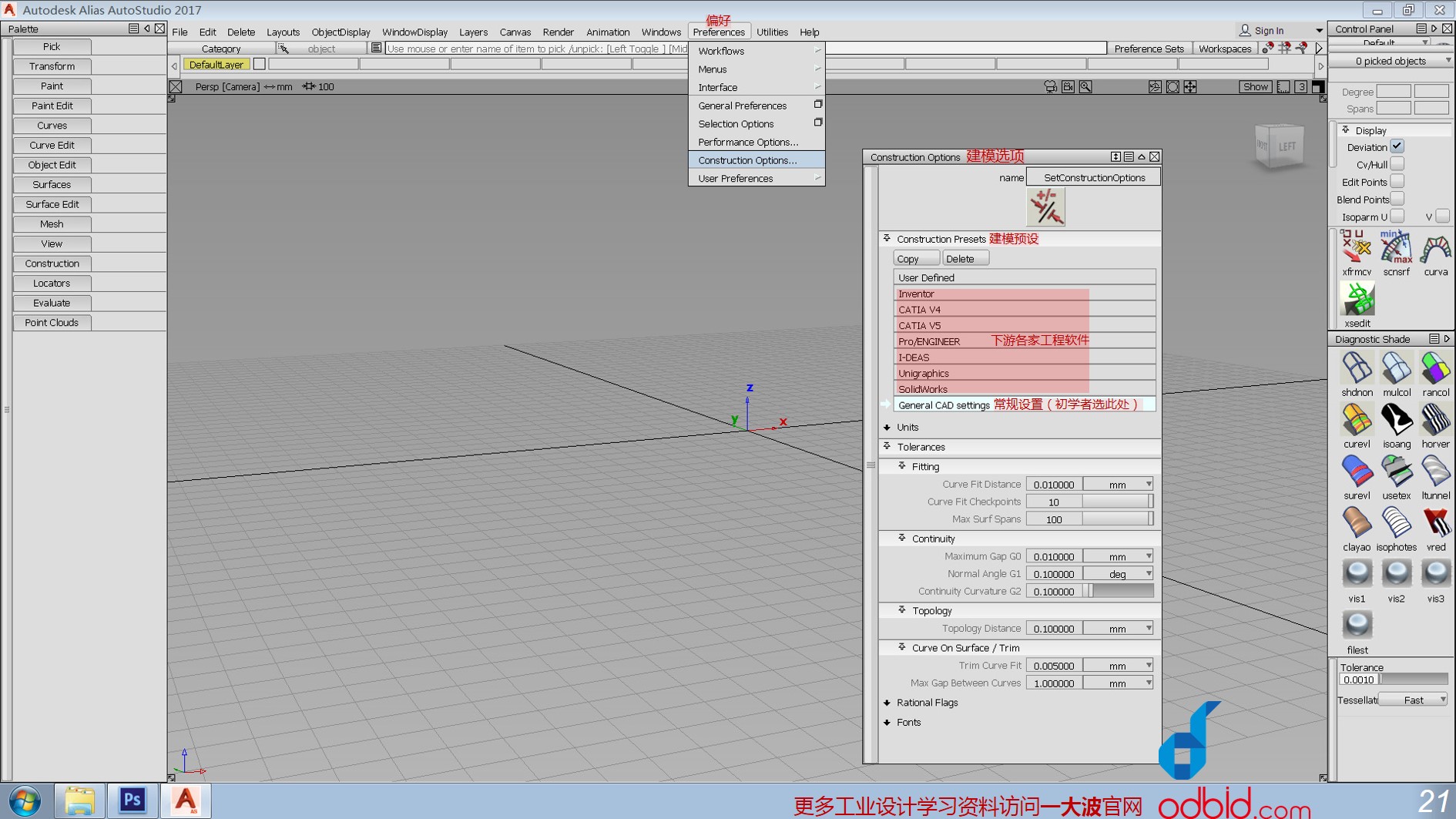The width and height of the screenshot is (1456, 819).
Task: Toggle the Cv/Hull checkbox
Action: (1397, 164)
